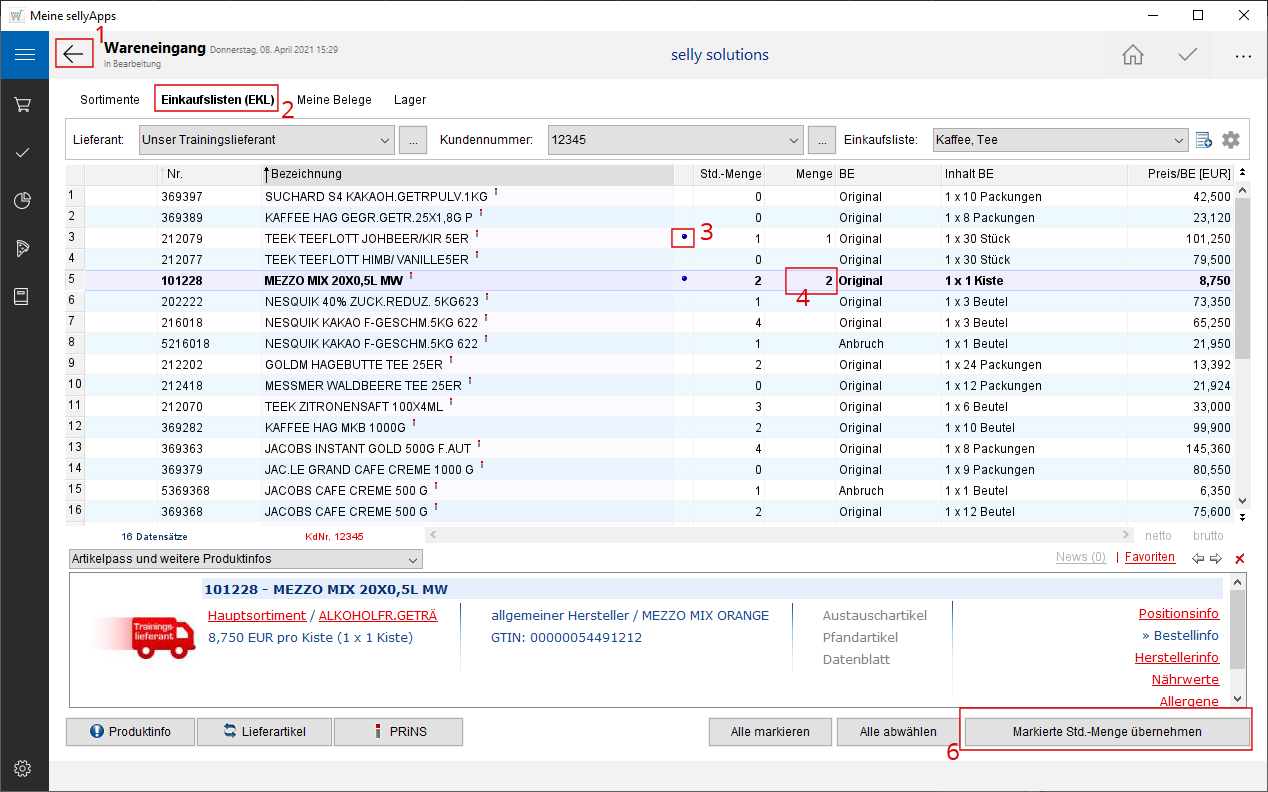
Task: Open the shopping cart sidebar icon
Action: click(x=24, y=104)
